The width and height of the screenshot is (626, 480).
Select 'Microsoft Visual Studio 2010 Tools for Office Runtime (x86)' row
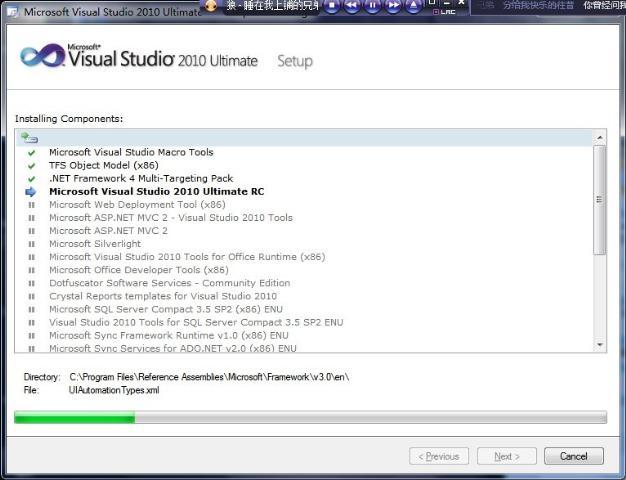[187, 257]
